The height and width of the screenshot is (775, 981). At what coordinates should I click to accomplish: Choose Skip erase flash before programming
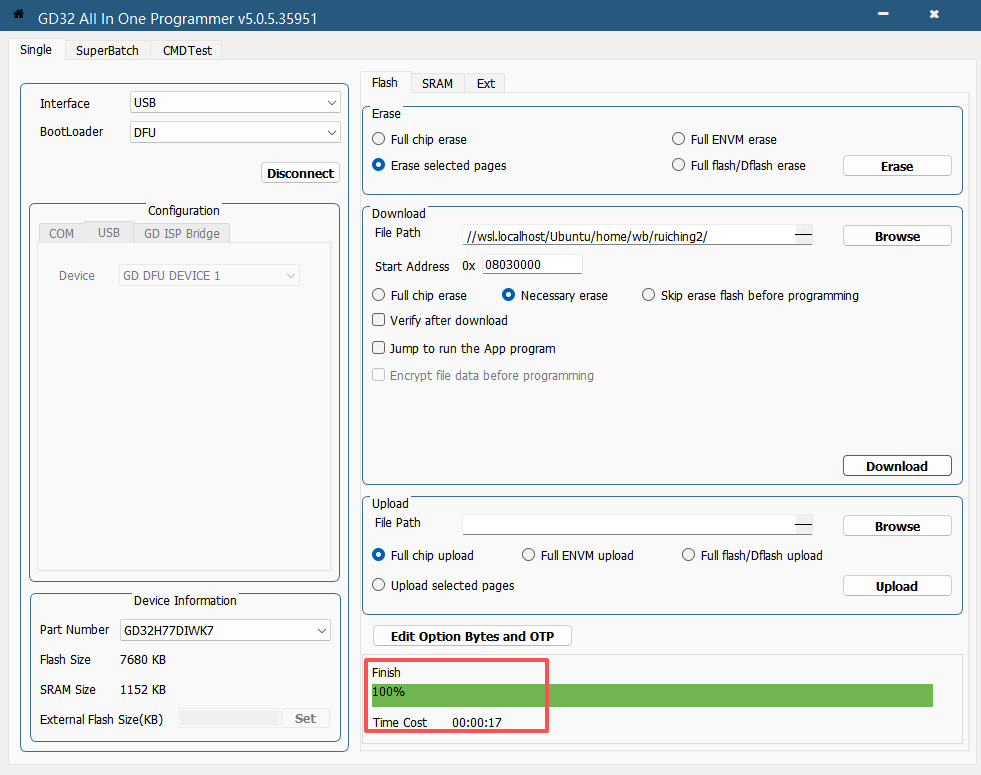tap(750, 295)
